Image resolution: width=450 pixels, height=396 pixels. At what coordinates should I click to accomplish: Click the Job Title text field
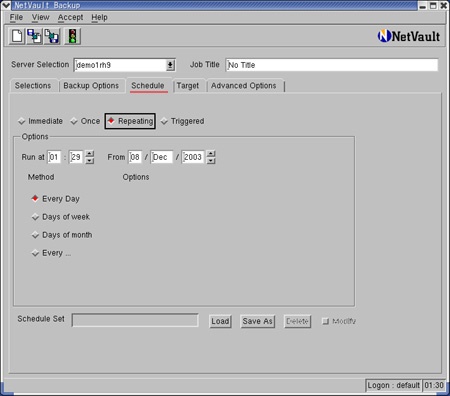coord(332,65)
